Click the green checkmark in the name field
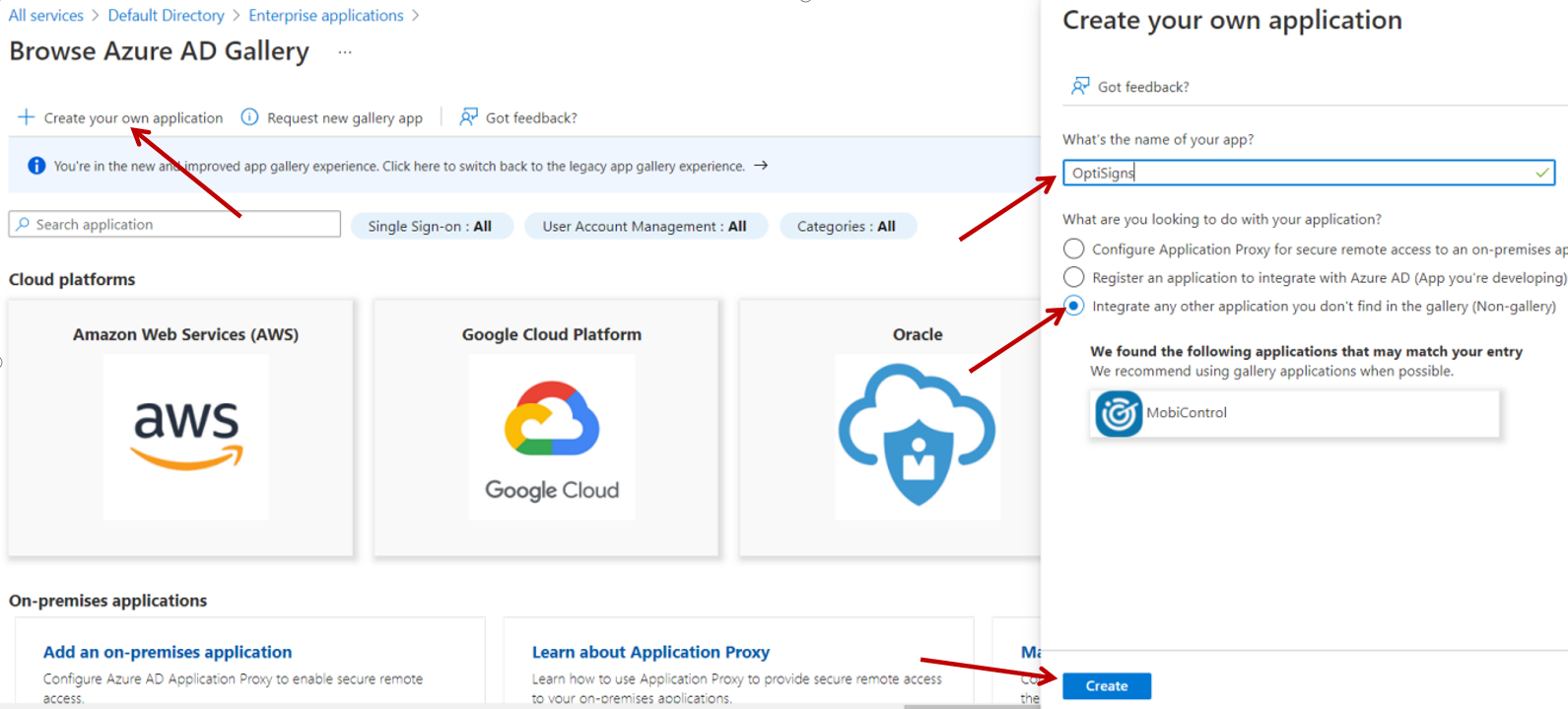Viewport: 1568px width, 709px height. tap(1542, 173)
